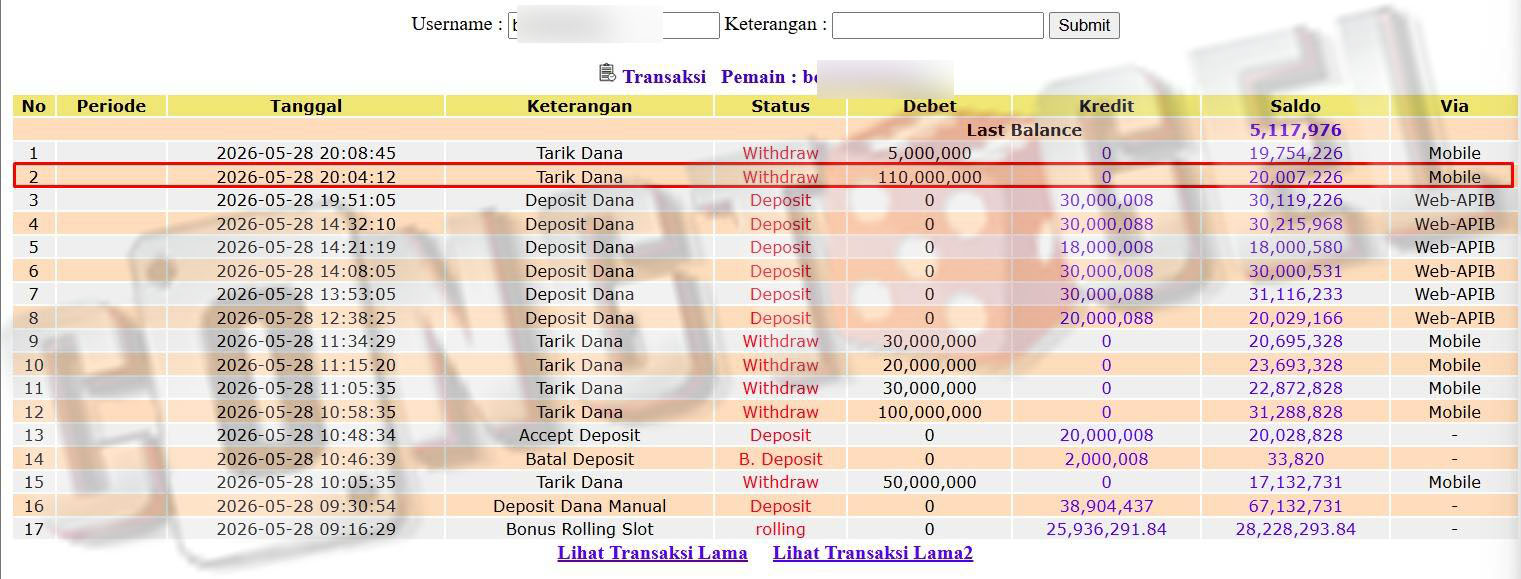Click saldo value 31,288,828
Viewport: 1521px width, 579px height.
1295,412
